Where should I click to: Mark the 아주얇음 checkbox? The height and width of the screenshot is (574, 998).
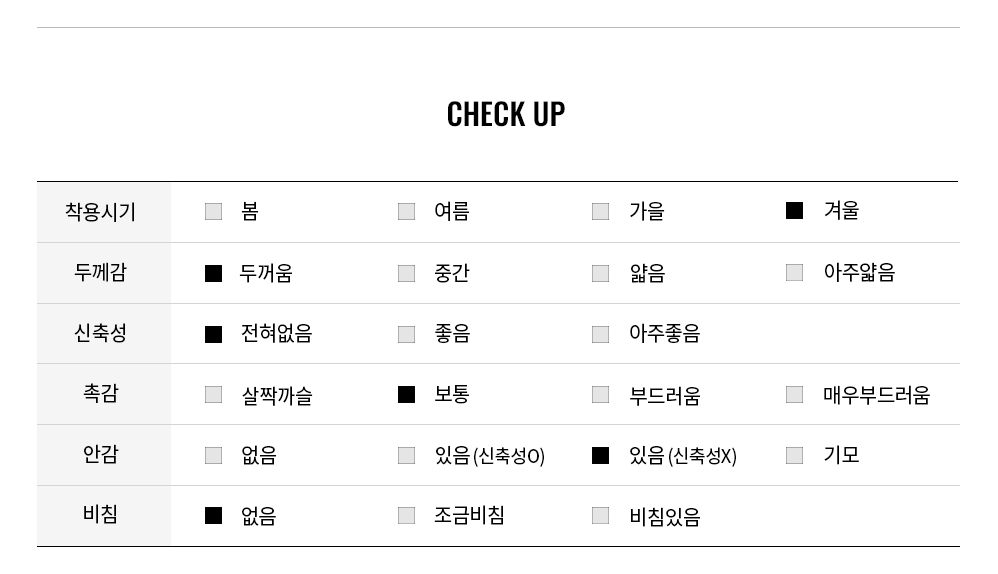pos(794,272)
